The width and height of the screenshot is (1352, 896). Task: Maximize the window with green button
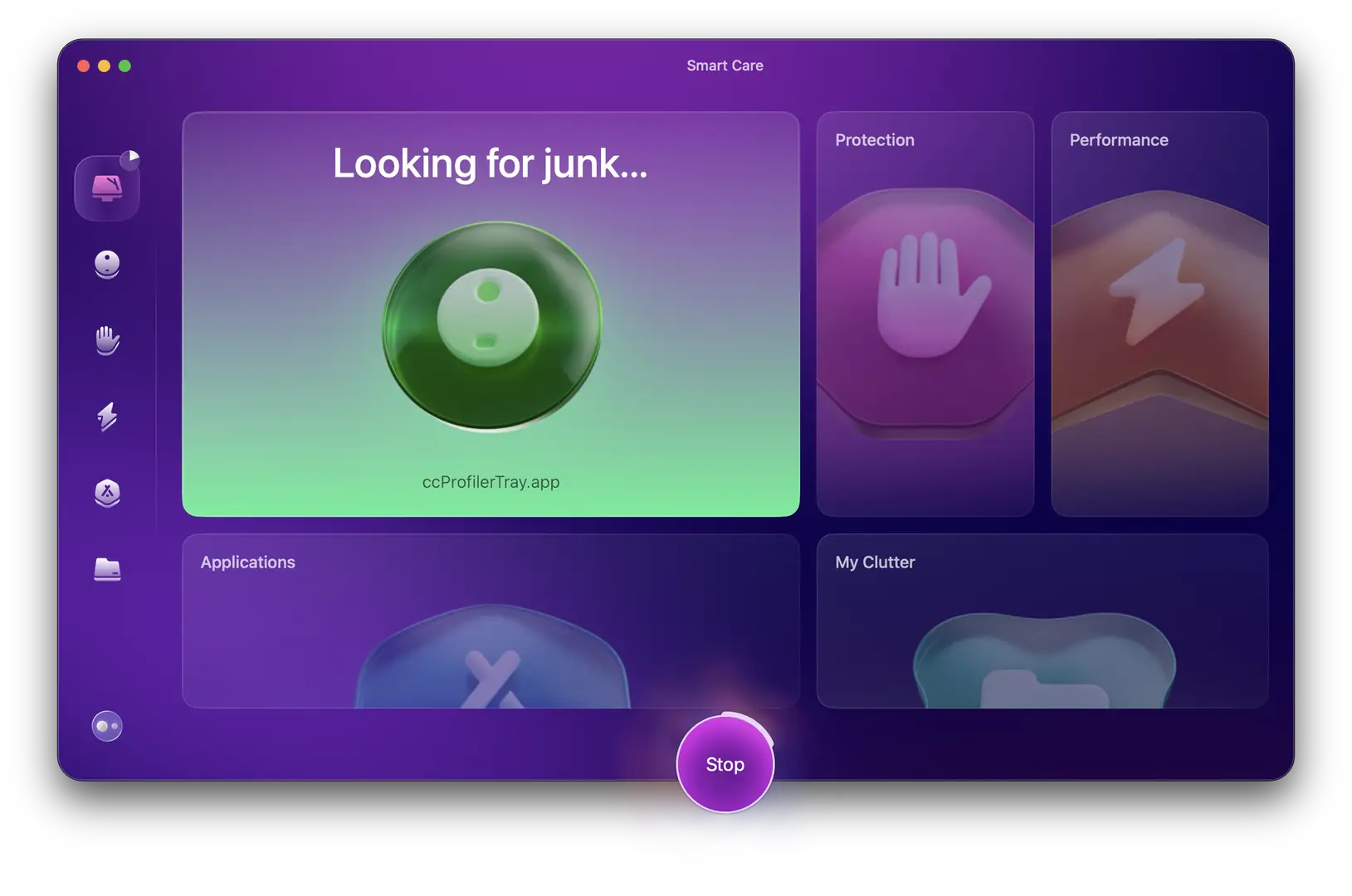point(124,66)
